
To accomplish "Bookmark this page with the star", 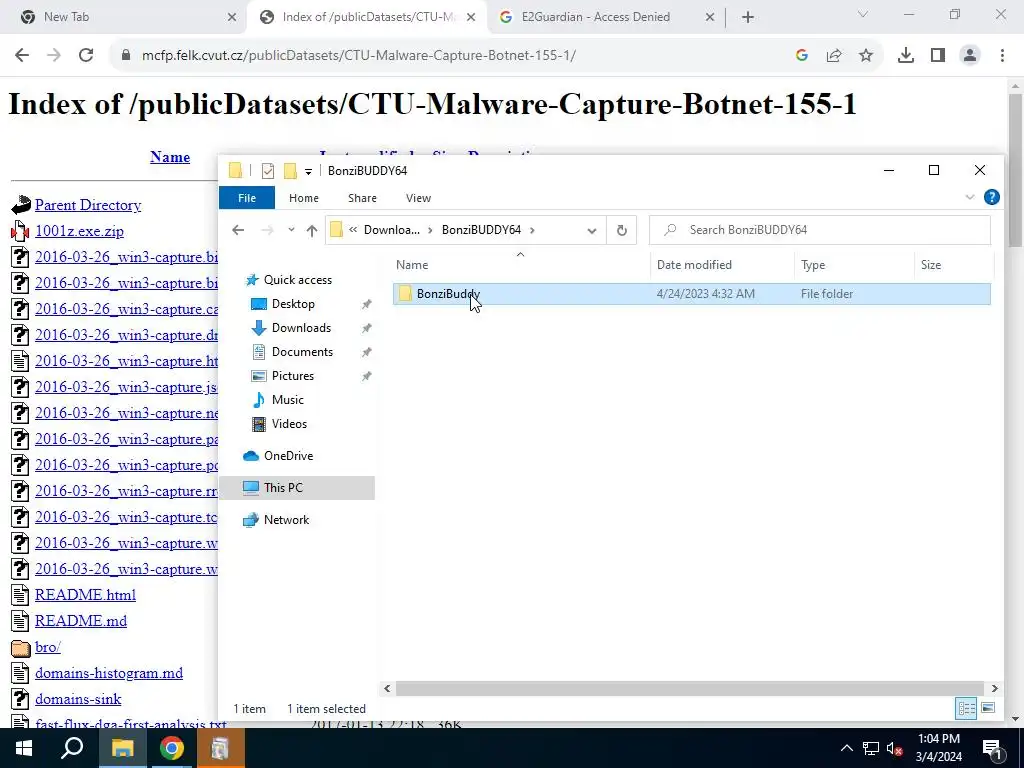I will point(866,56).
